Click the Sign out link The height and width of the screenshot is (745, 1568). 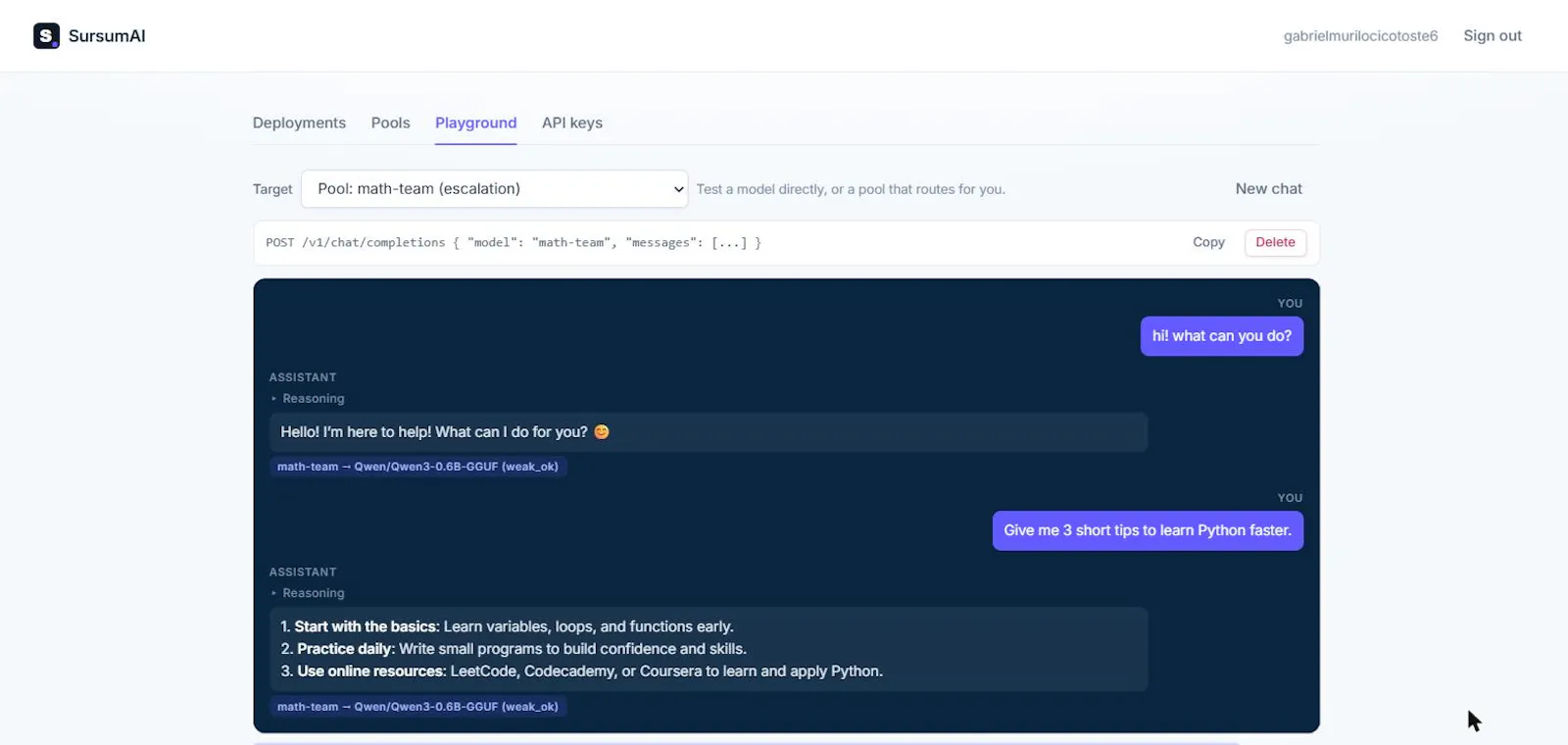point(1493,36)
